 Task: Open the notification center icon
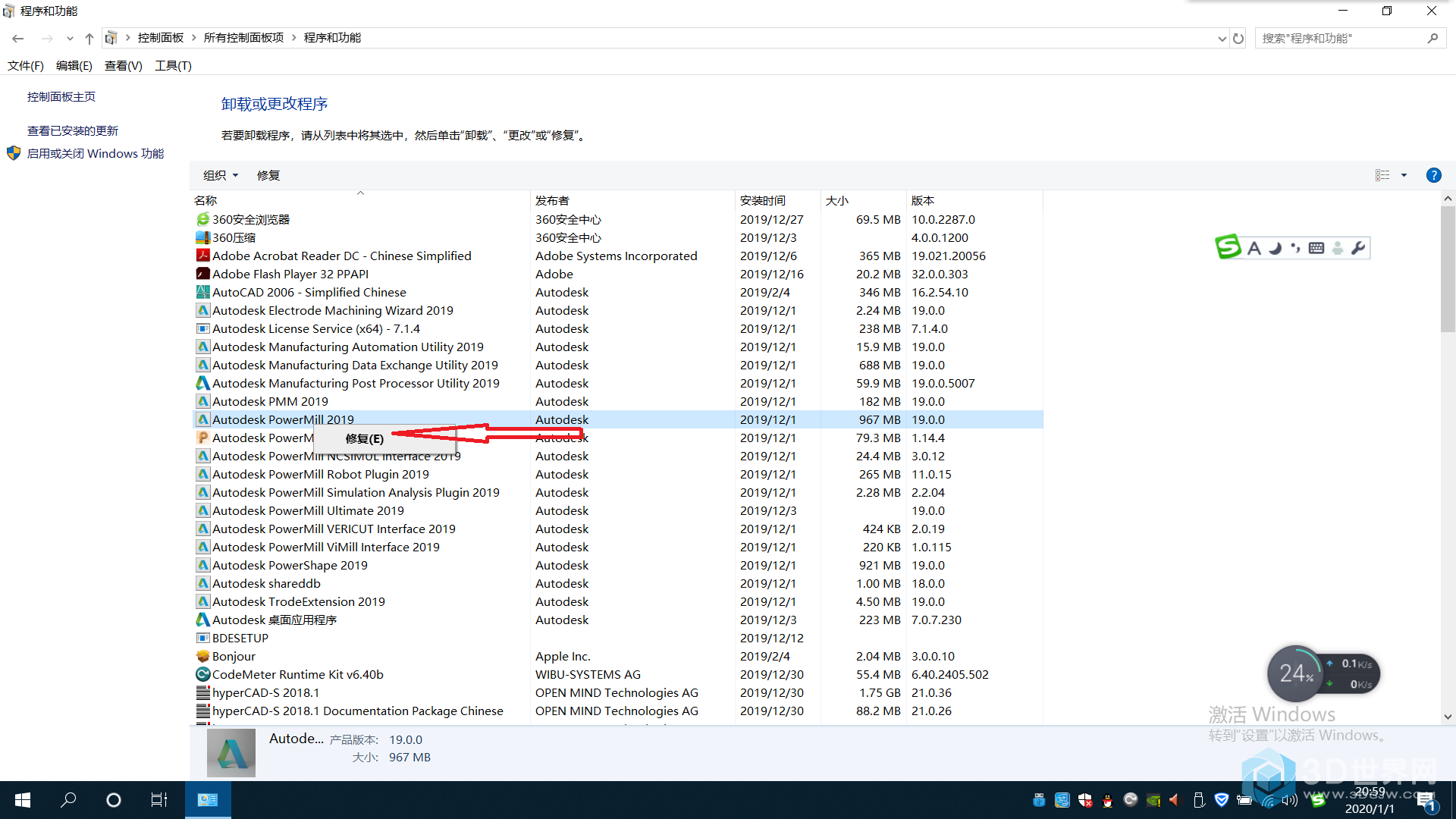coord(1427,801)
